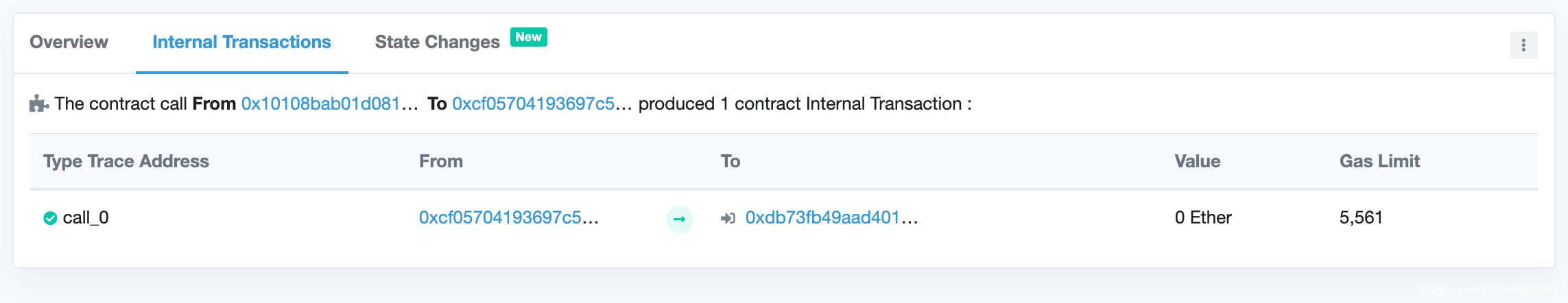This screenshot has height=303, width=1568.
Task: Click the puzzle piece contract icon
Action: click(39, 104)
